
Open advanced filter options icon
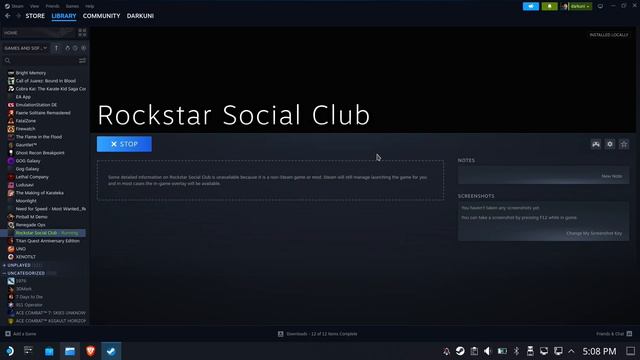tap(82, 61)
